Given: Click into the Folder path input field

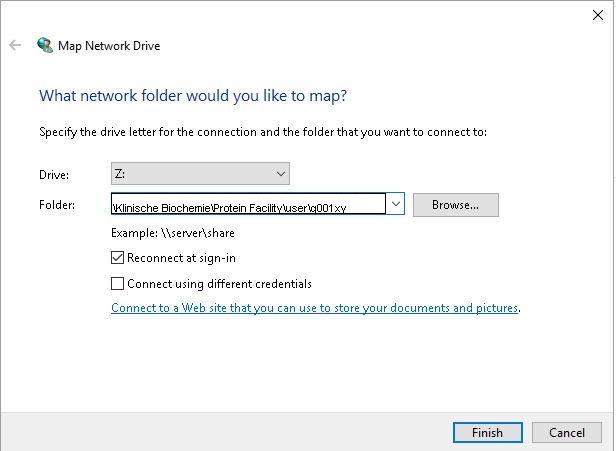Looking at the screenshot, I should pos(248,204).
